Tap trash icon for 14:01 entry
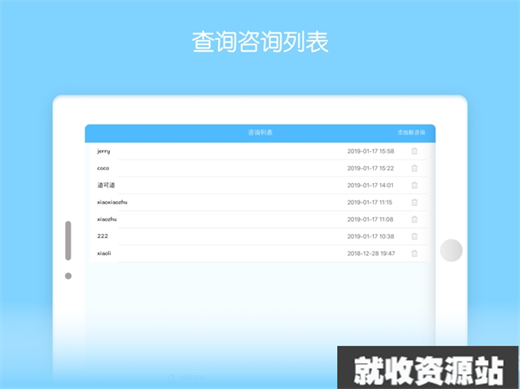 coord(414,185)
